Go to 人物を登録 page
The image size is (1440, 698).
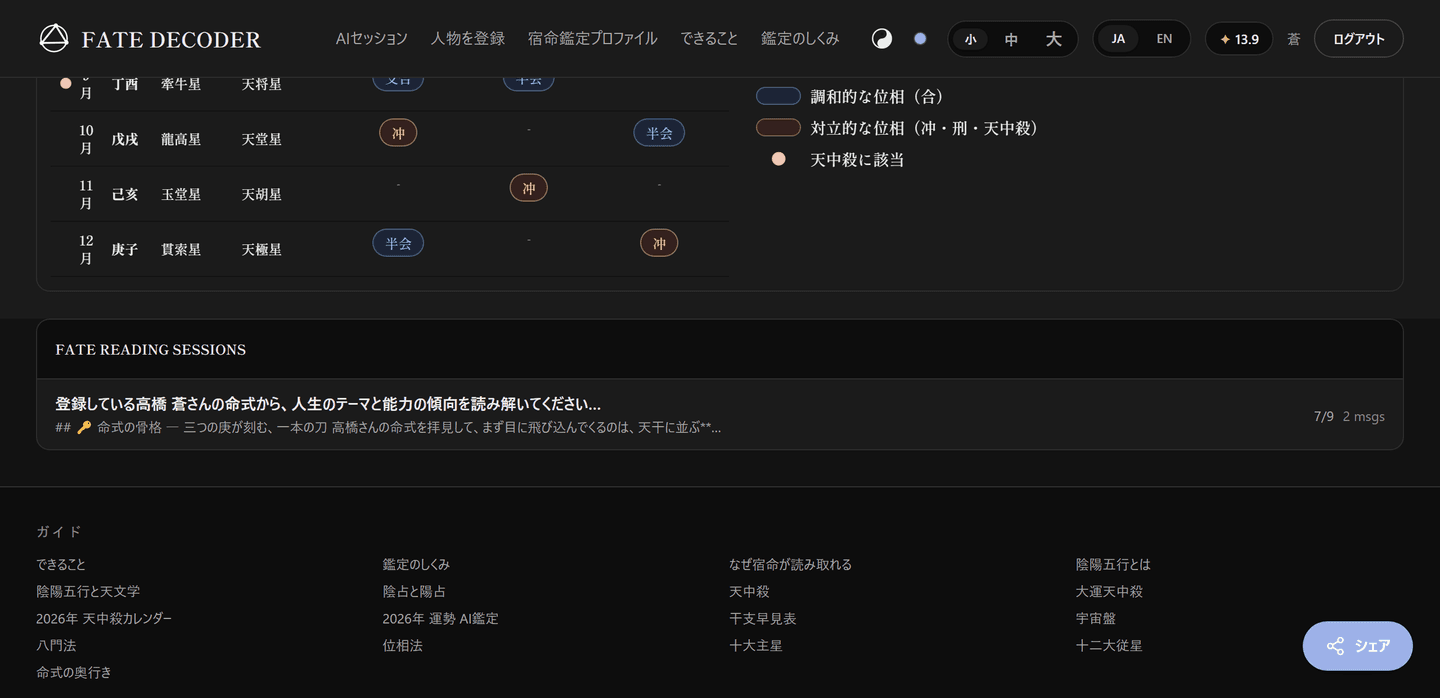click(468, 39)
